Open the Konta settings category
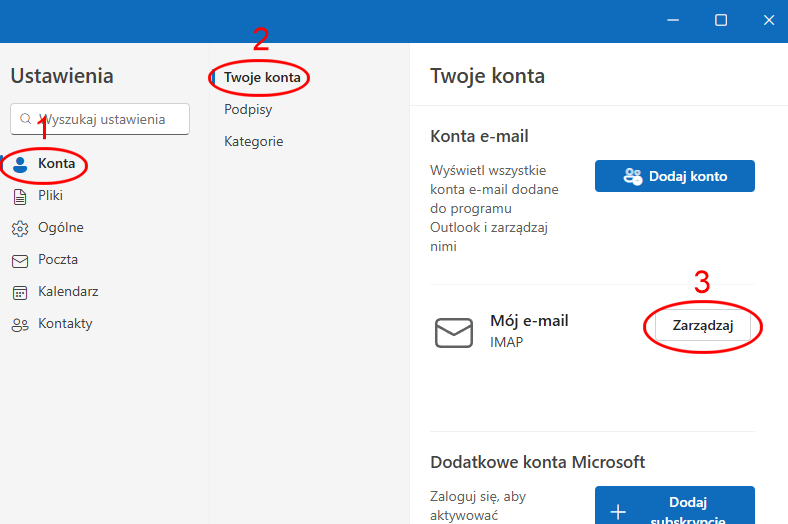 coord(44,164)
